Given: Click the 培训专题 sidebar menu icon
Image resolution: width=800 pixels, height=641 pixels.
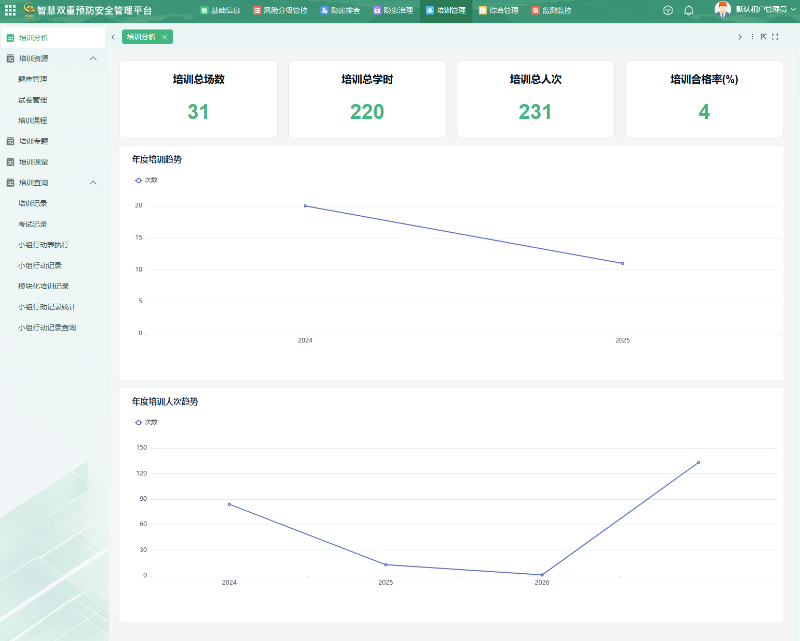Looking at the screenshot, I should (x=10, y=141).
